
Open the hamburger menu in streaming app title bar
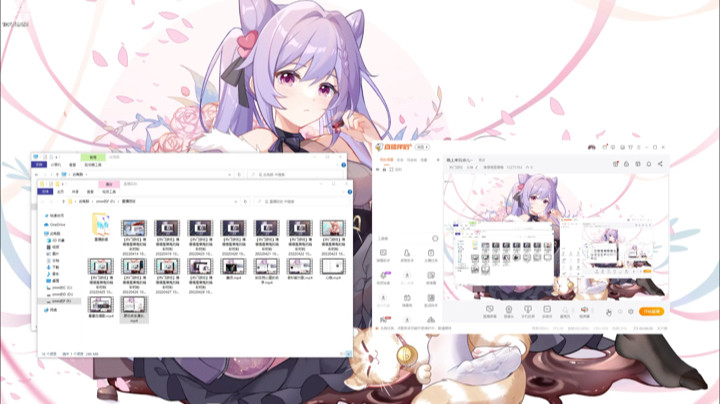point(638,147)
